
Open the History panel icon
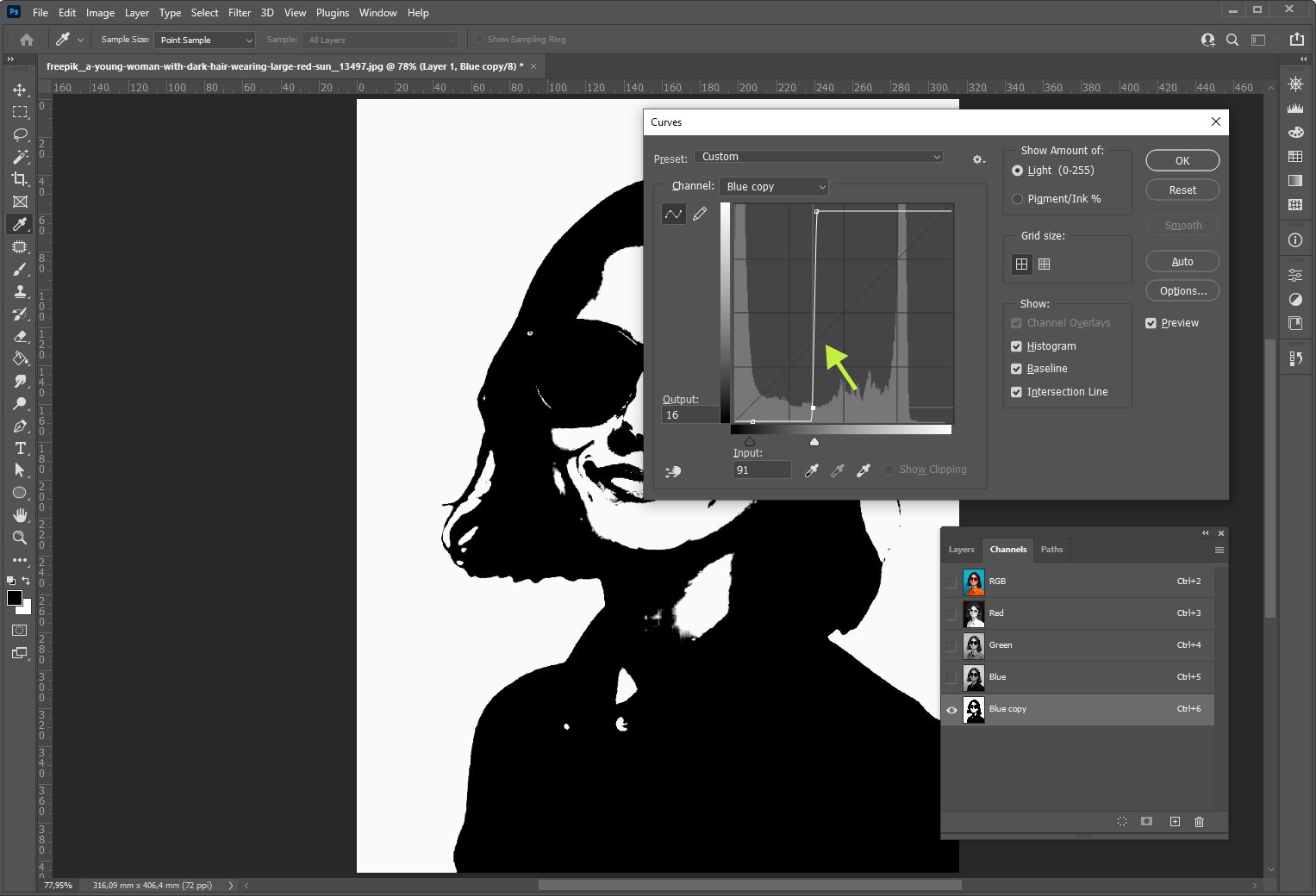(x=1295, y=358)
